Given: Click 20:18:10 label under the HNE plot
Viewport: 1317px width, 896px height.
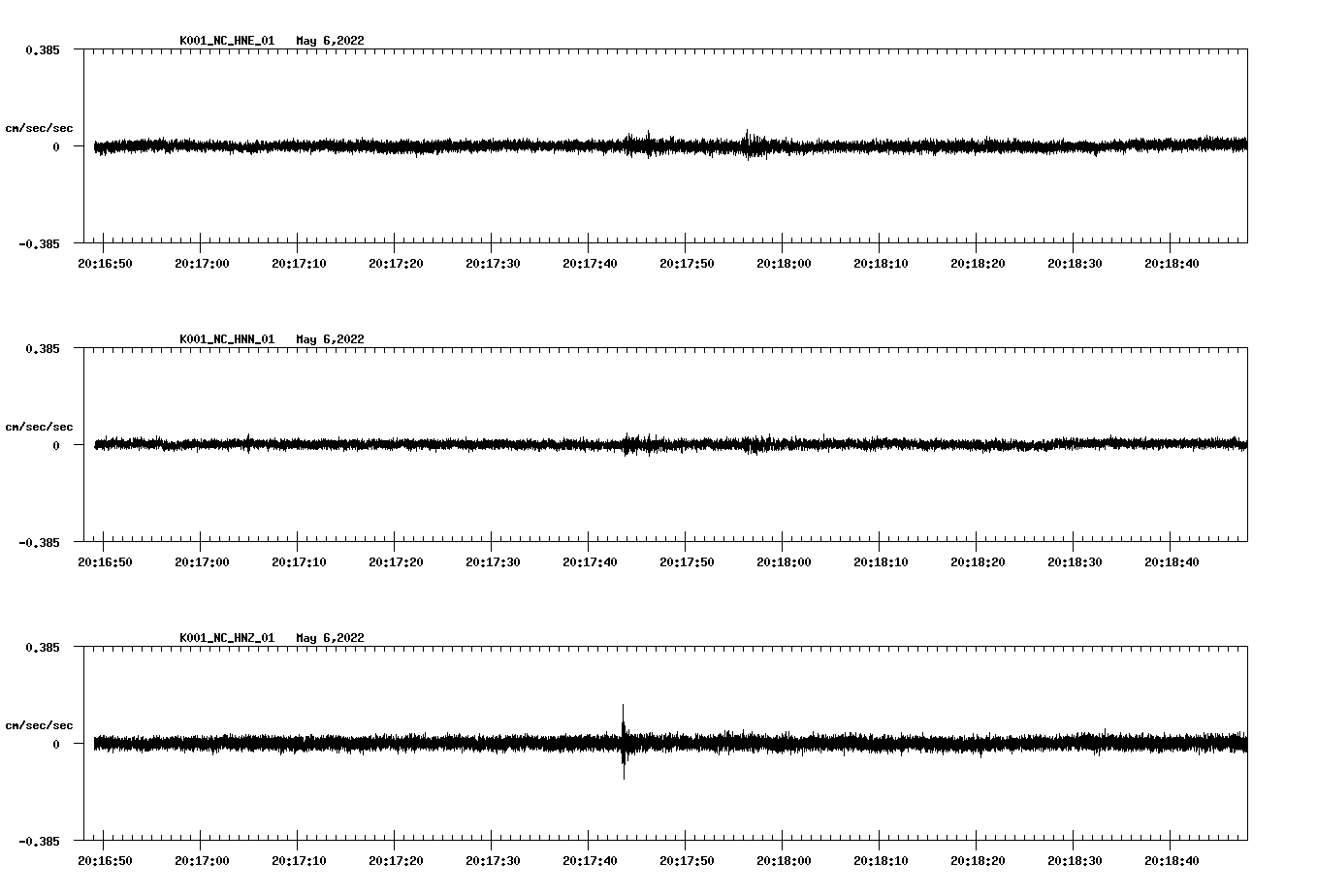Looking at the screenshot, I should pos(881,264).
